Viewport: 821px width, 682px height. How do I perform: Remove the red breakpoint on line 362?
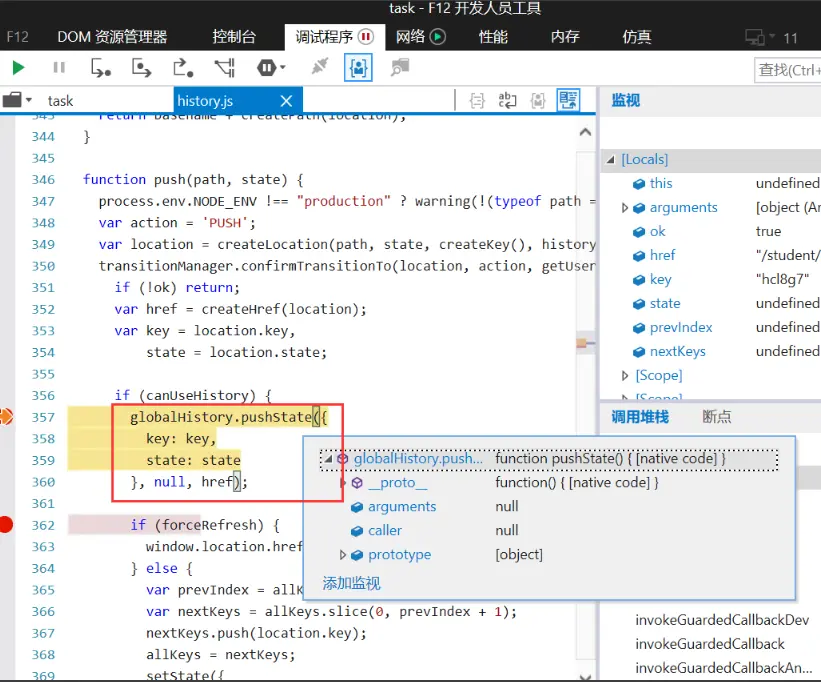click(x=6, y=524)
